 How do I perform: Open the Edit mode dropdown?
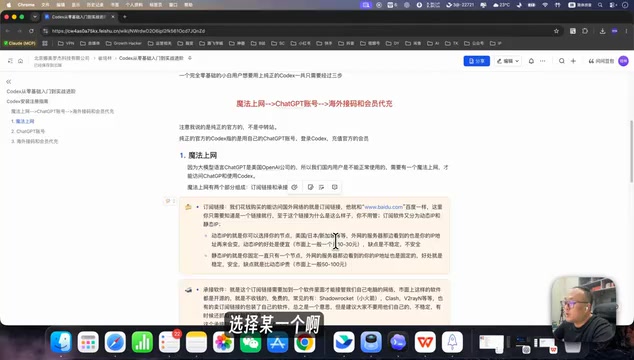[x=508, y=61]
